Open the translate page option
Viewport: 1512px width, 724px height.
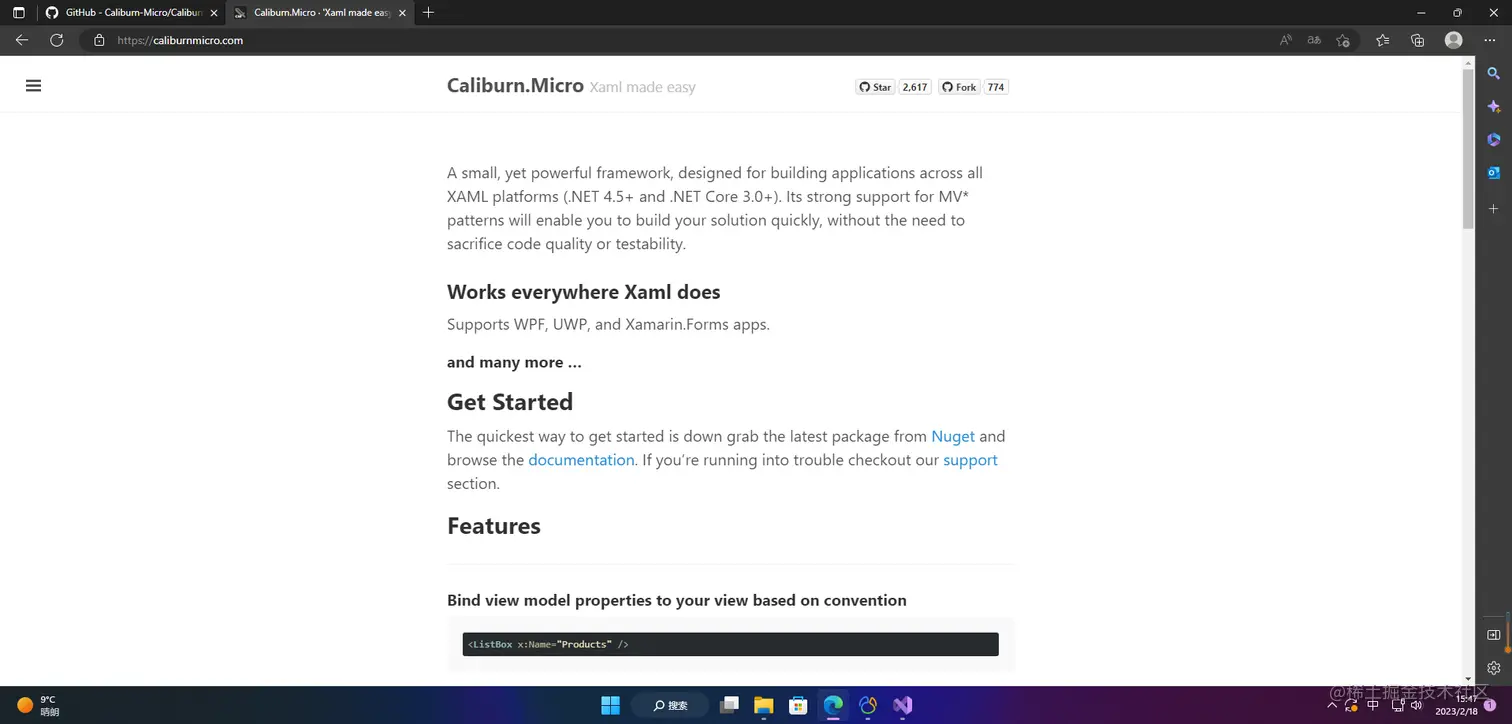point(1314,40)
